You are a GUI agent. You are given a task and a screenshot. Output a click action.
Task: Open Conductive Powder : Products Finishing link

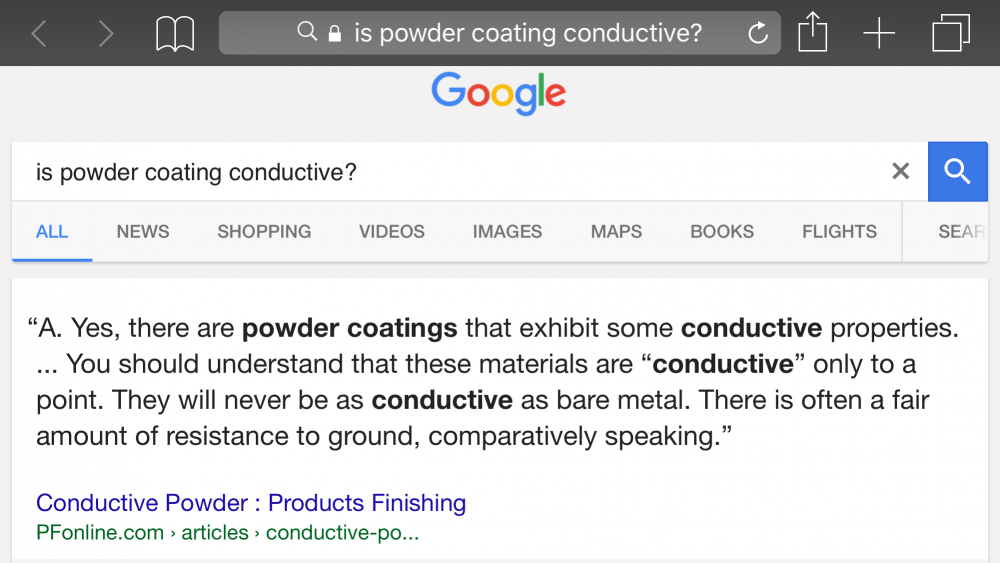pyautogui.click(x=251, y=503)
